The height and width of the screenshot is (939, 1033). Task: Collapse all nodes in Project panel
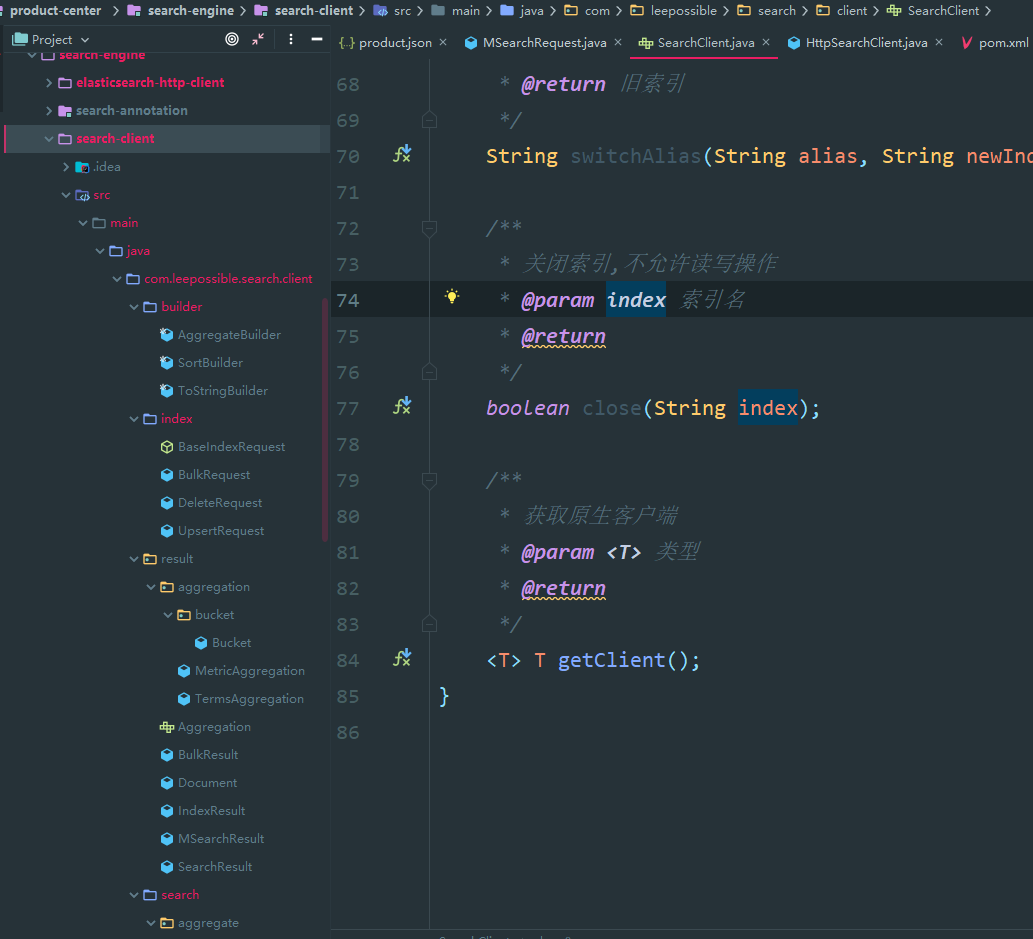coord(258,39)
